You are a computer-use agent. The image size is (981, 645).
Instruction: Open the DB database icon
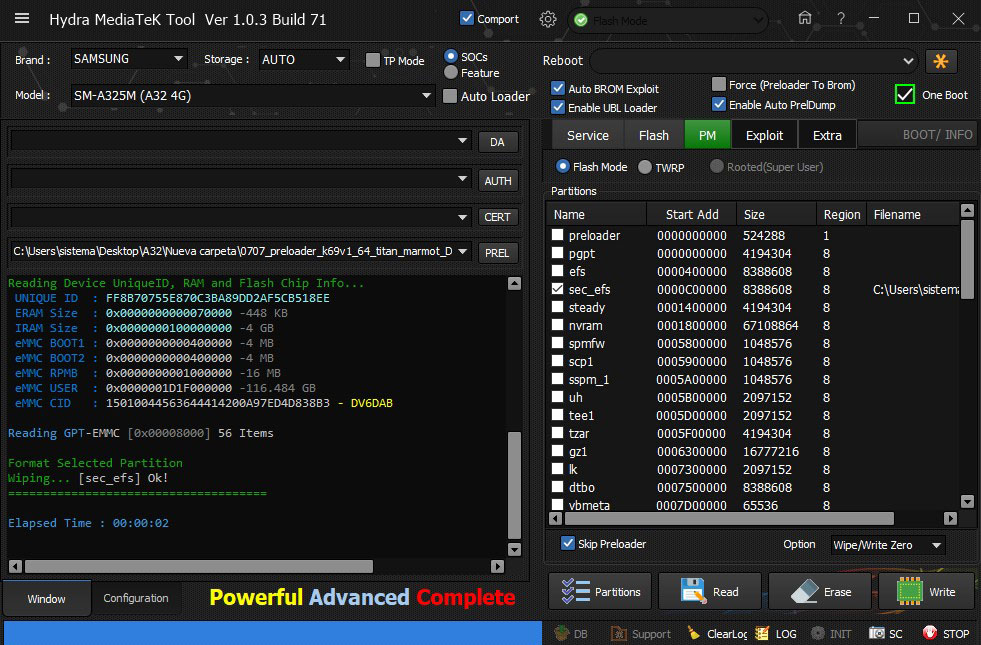pyautogui.click(x=563, y=633)
